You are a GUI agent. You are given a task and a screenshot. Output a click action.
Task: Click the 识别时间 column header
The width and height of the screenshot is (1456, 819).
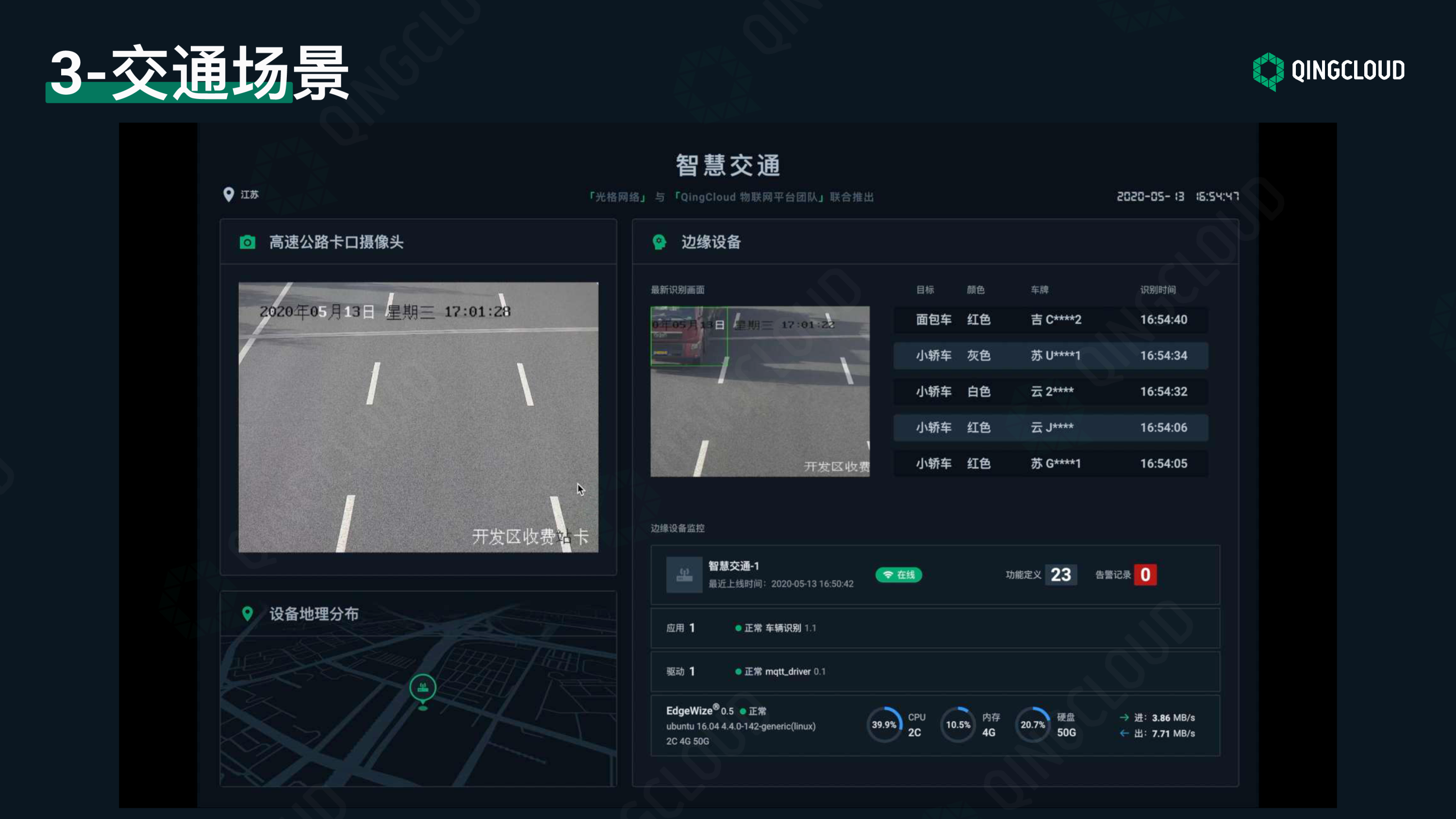point(1158,289)
